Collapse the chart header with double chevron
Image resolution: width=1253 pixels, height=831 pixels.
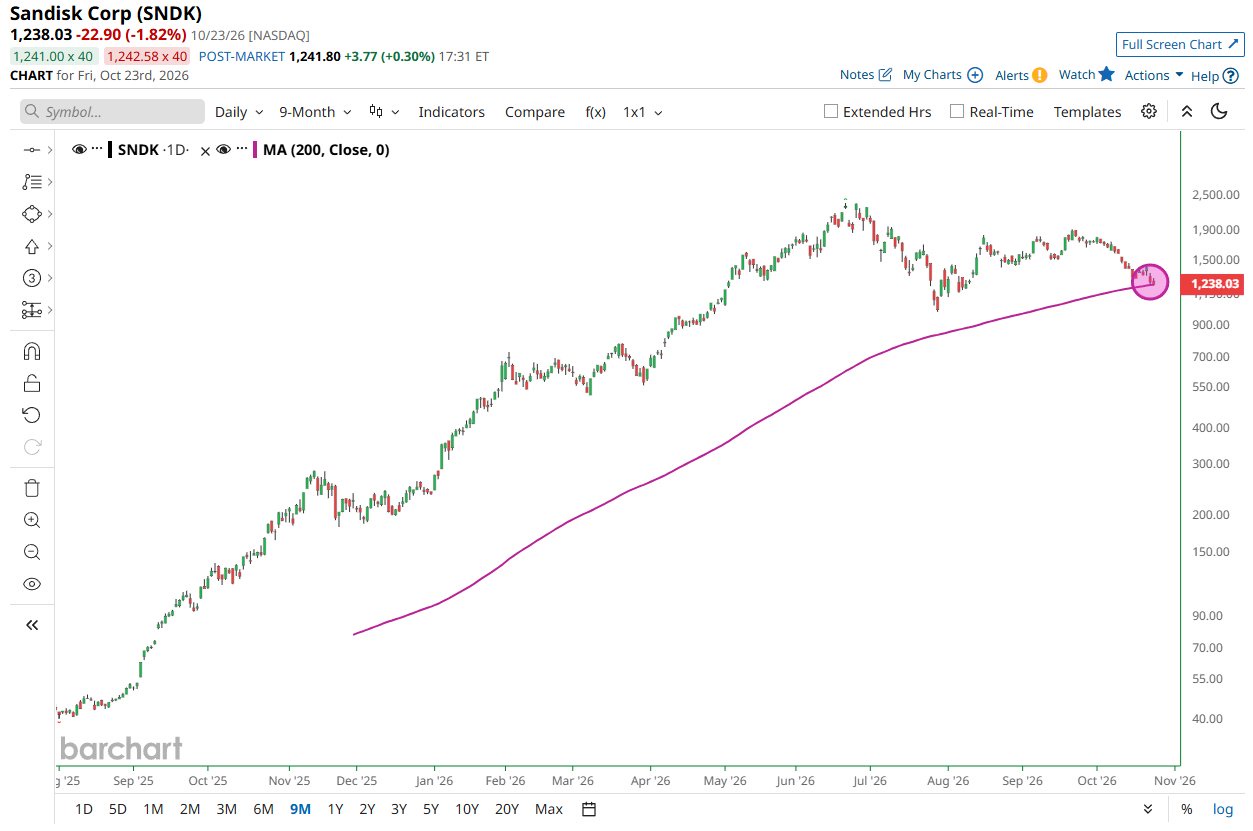click(x=1186, y=111)
